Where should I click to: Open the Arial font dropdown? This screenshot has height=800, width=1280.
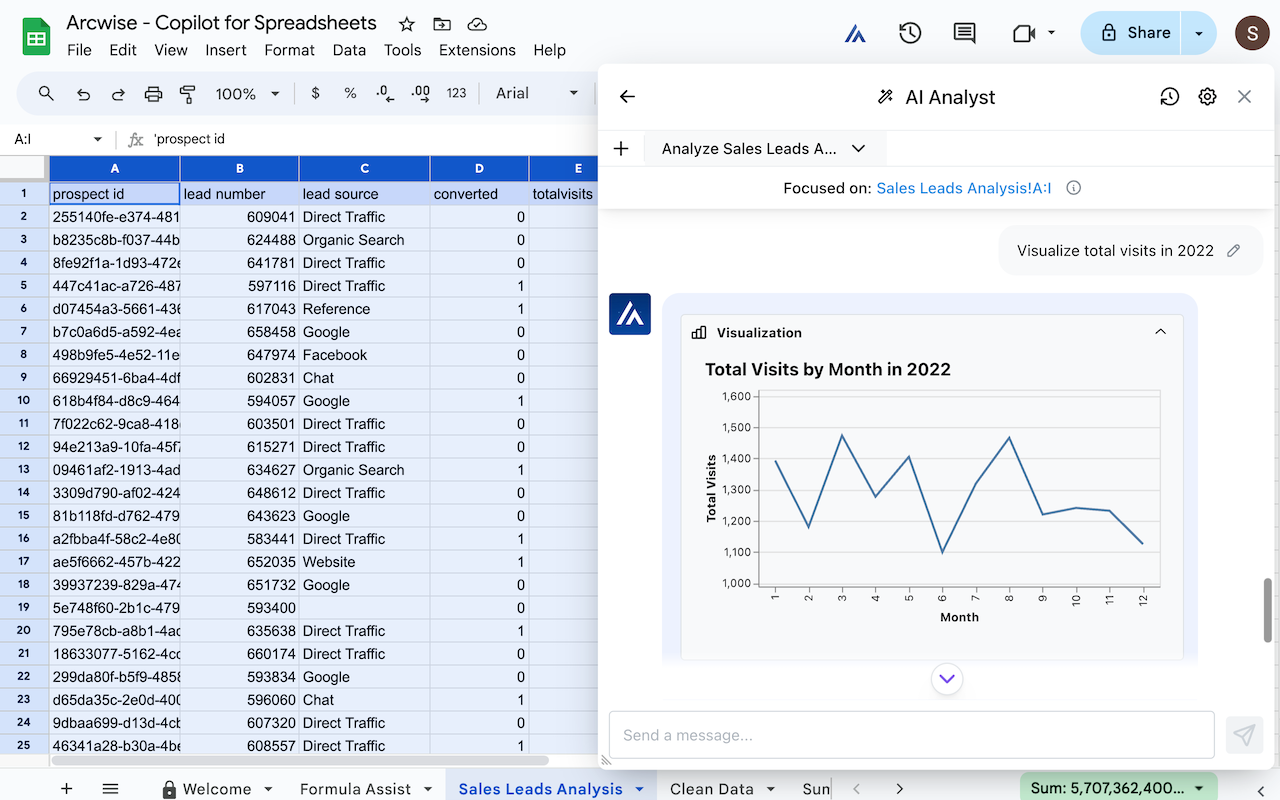click(537, 94)
